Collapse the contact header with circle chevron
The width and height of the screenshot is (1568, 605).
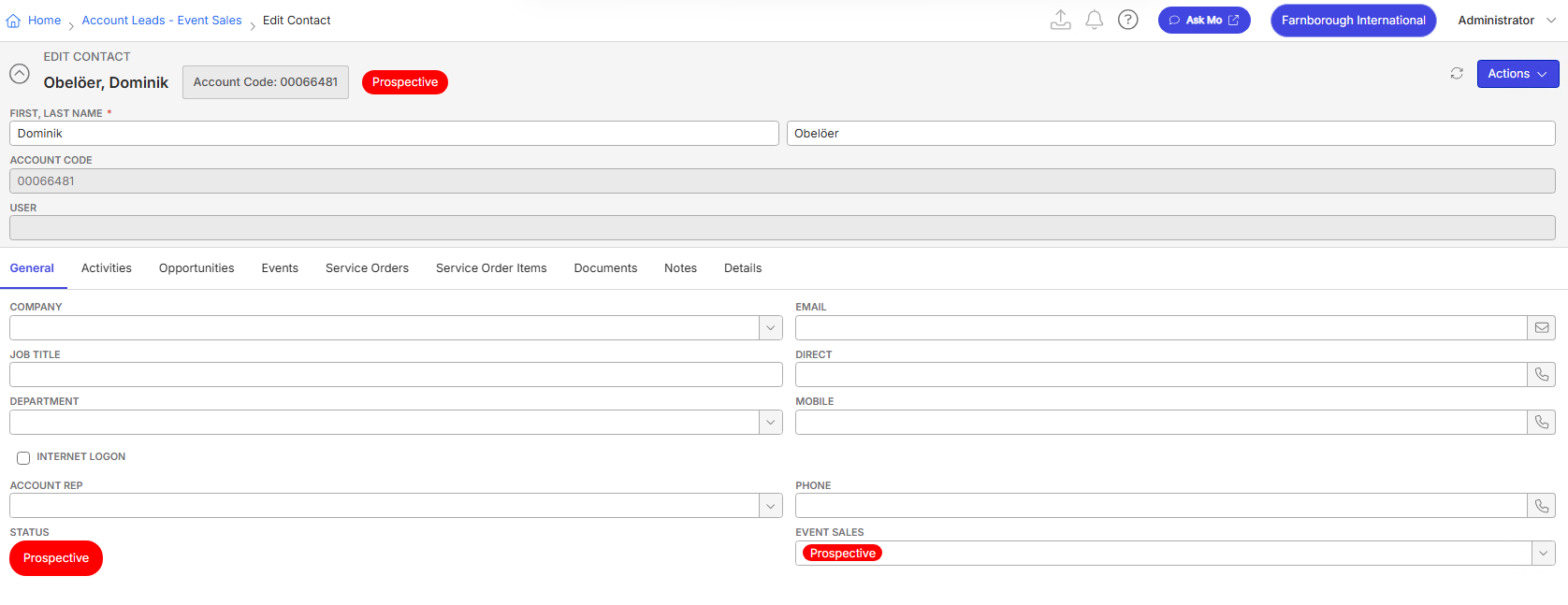pos(20,73)
